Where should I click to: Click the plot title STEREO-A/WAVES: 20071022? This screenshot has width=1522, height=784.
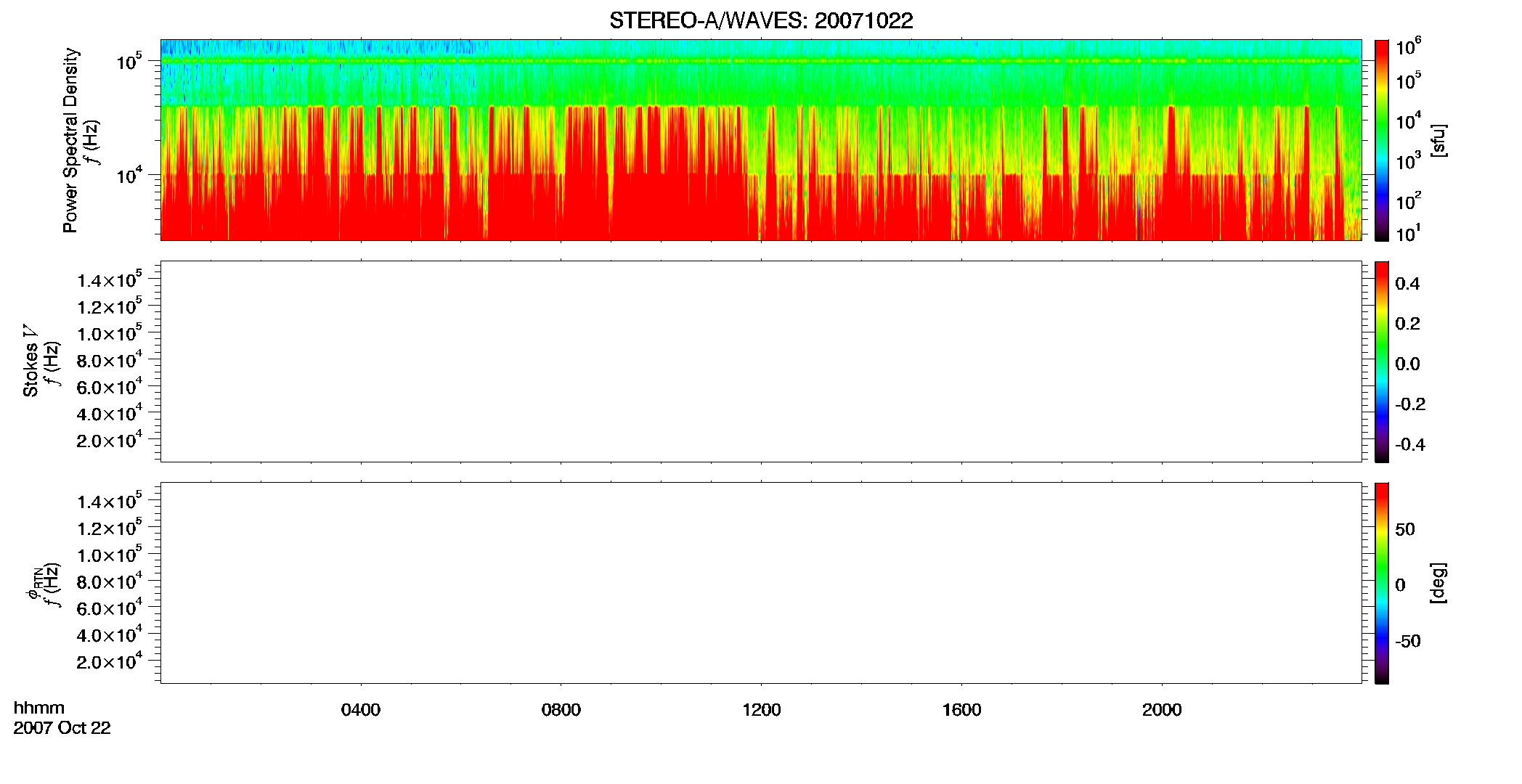click(761, 20)
